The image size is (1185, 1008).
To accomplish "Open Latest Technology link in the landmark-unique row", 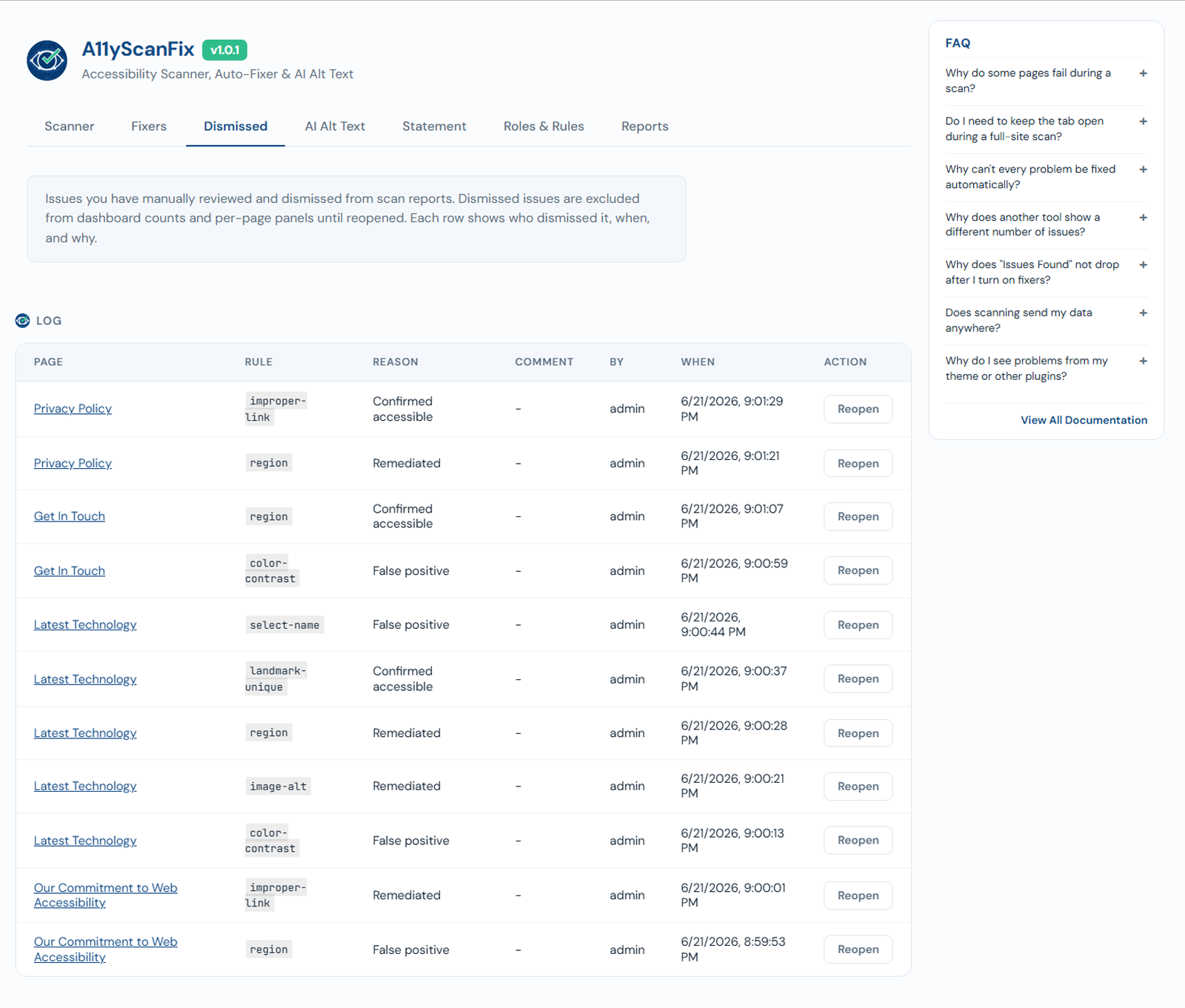I will [85, 679].
